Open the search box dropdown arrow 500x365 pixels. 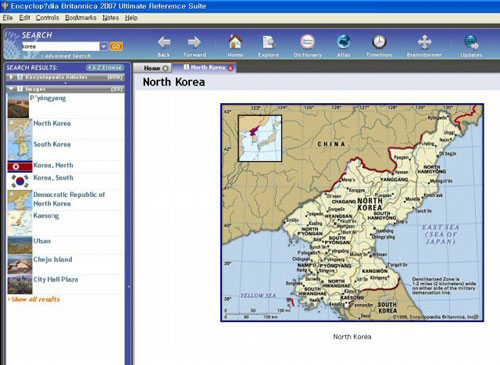pos(104,46)
